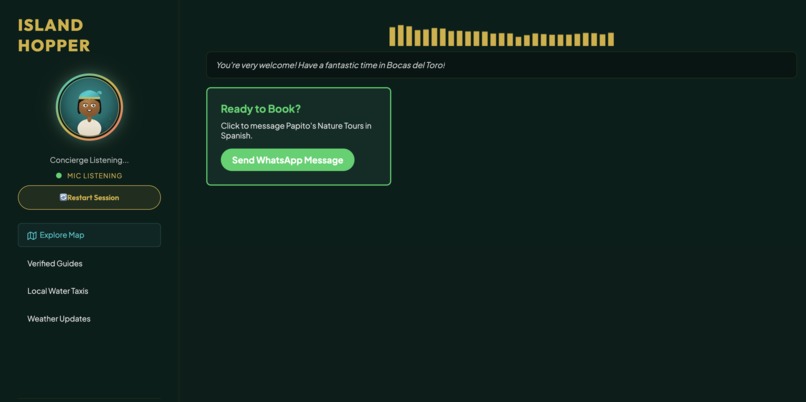Open Weather Updates section
Image resolution: width=806 pixels, height=402 pixels.
59,319
